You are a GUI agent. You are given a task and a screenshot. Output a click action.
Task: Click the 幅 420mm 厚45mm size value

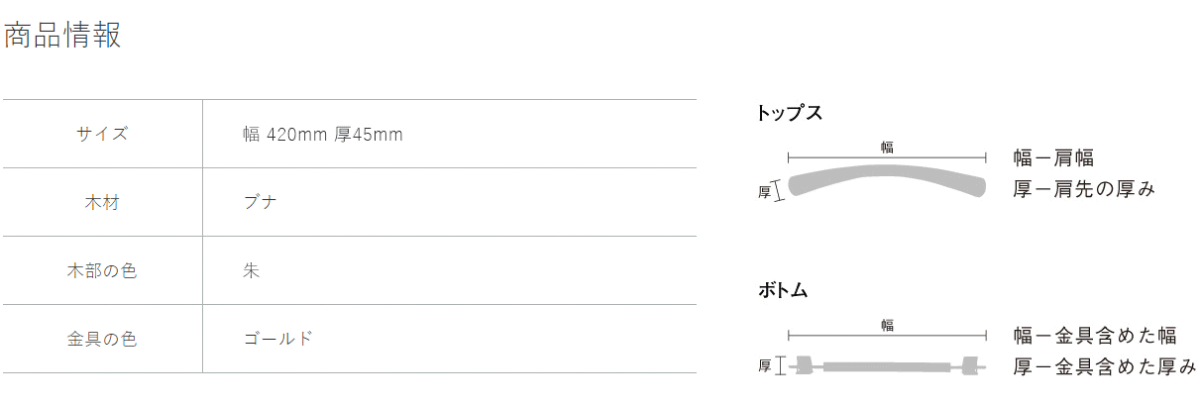[x=323, y=134]
